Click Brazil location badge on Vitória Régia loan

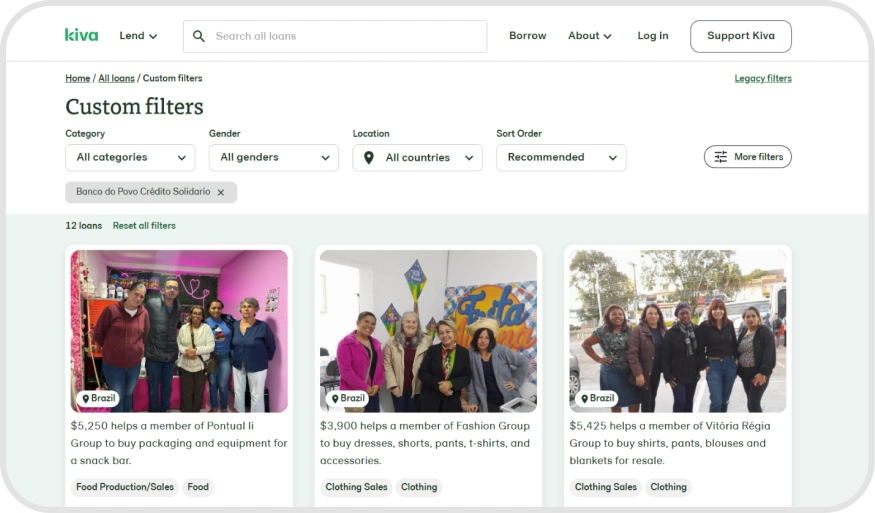coord(598,398)
